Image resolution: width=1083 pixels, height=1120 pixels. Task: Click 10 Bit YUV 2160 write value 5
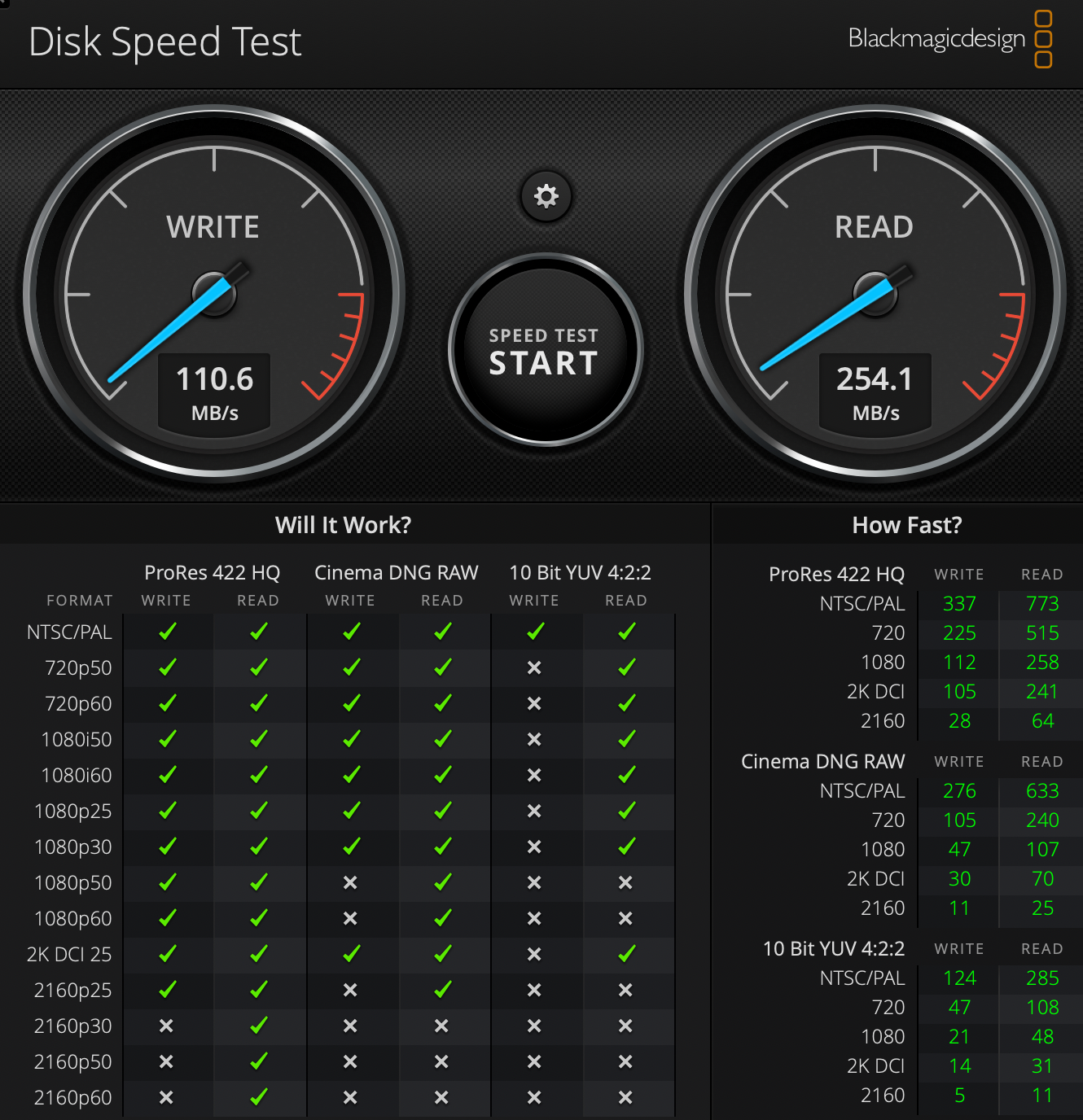960,1096
